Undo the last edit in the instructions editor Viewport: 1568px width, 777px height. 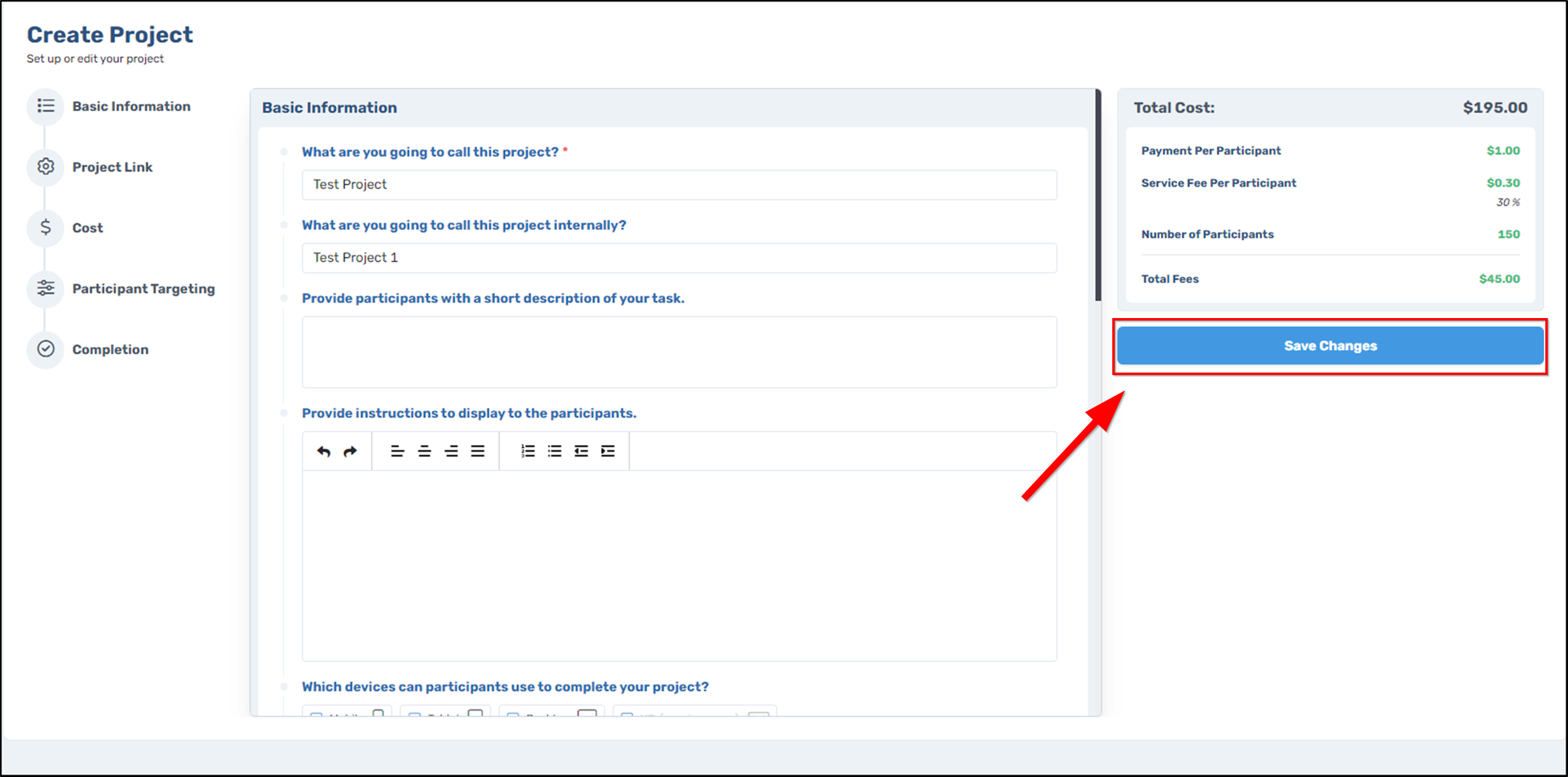point(323,451)
